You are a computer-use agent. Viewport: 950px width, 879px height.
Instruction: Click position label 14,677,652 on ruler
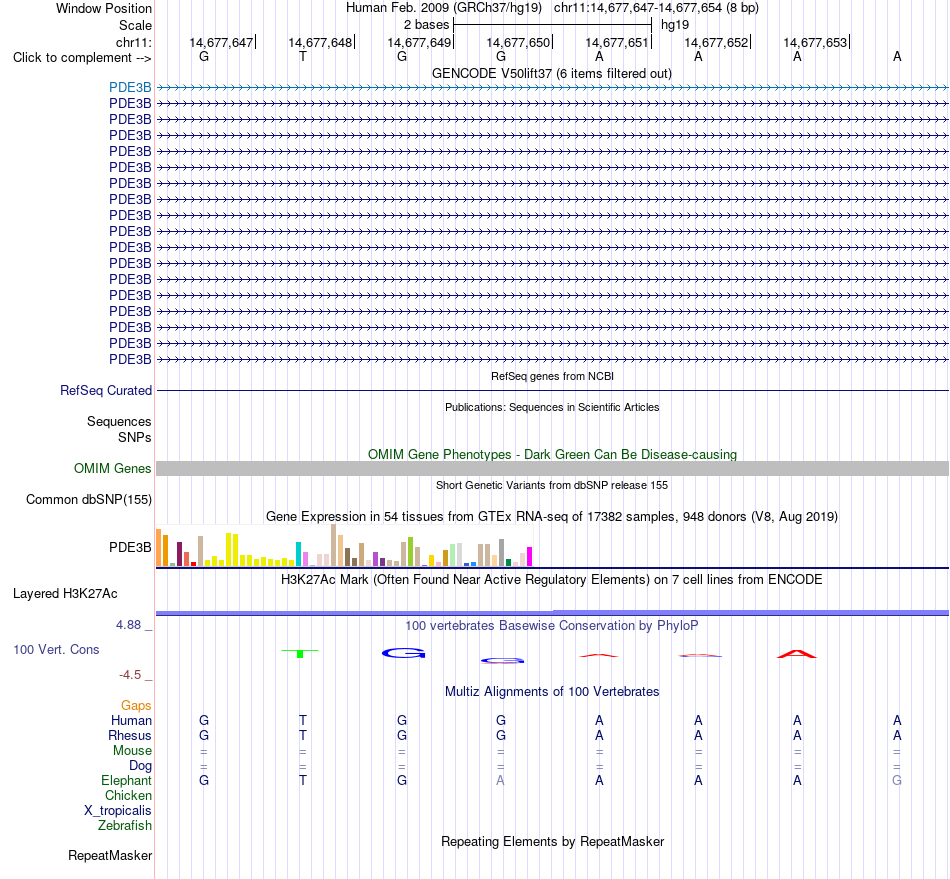(716, 42)
